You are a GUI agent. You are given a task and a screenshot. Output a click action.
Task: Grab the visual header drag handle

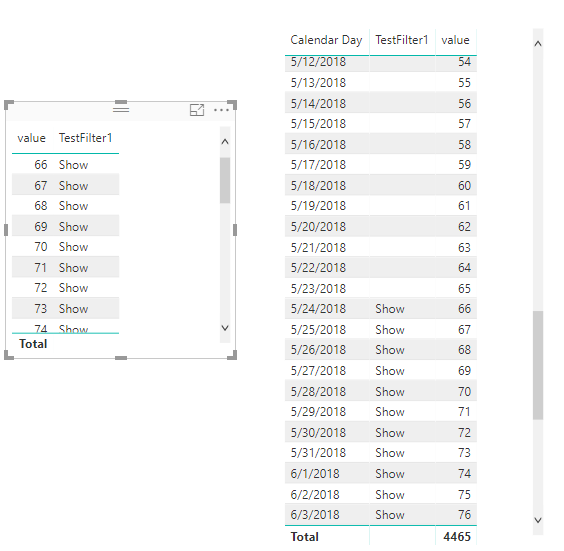(x=121, y=109)
